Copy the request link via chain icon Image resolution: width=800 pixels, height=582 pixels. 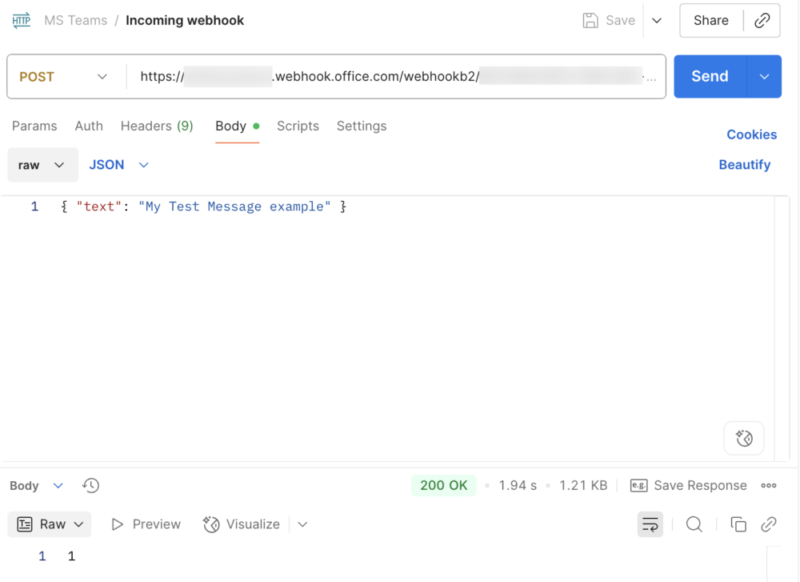pyautogui.click(x=762, y=20)
